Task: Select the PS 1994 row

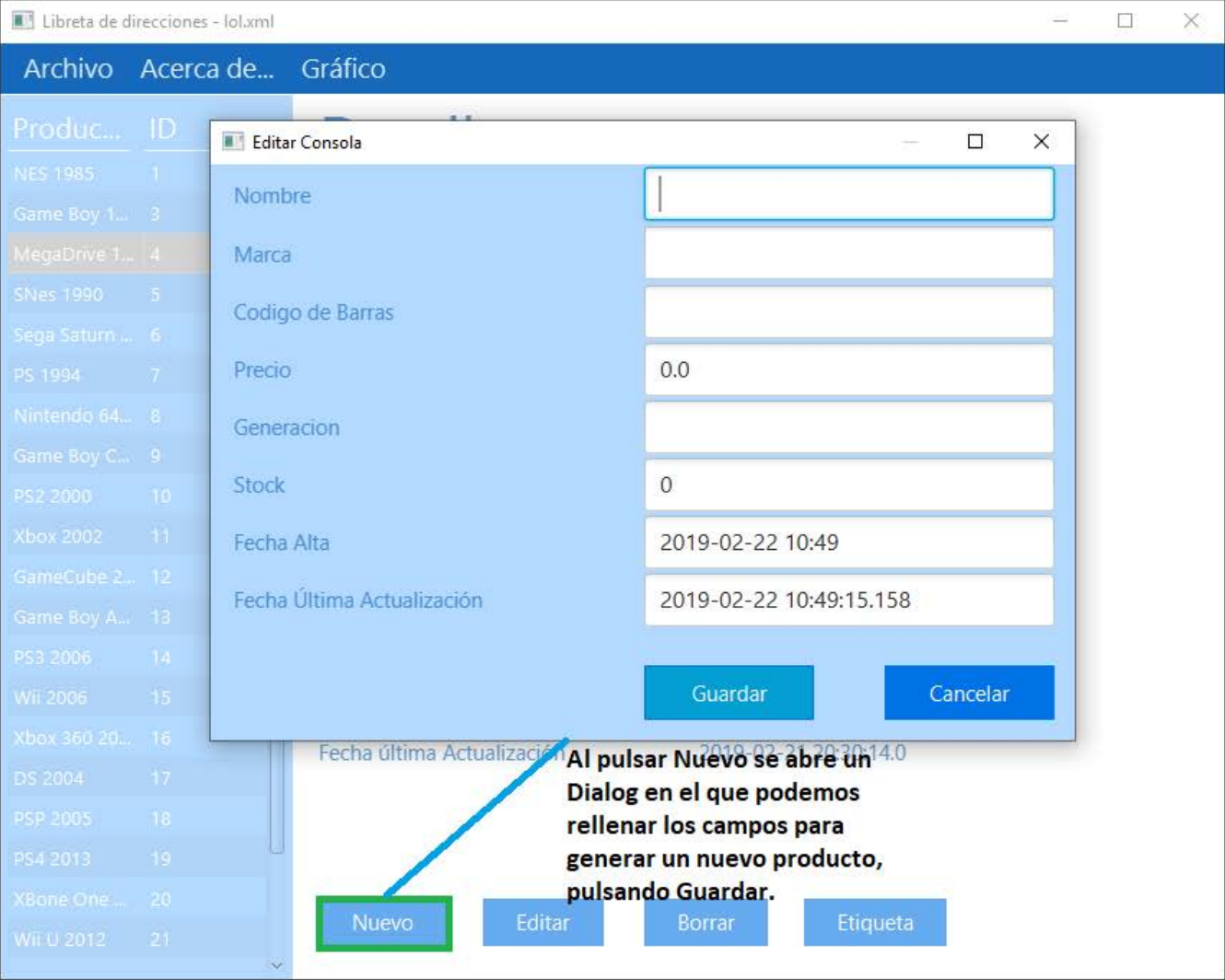Action: pos(109,375)
